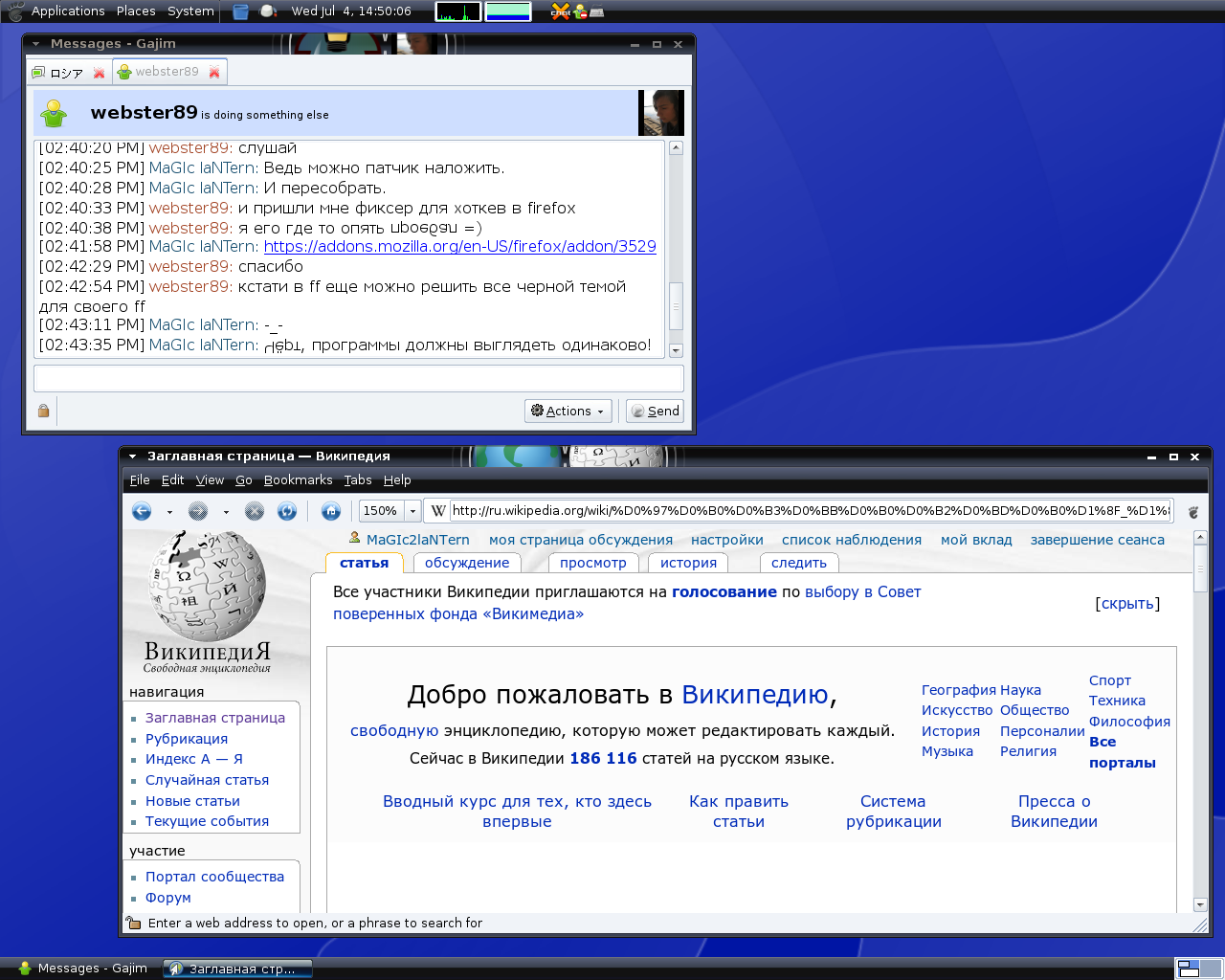Screen dimensions: 1225x980
Task: Close the ロシア chat tab
Action: coord(99,73)
